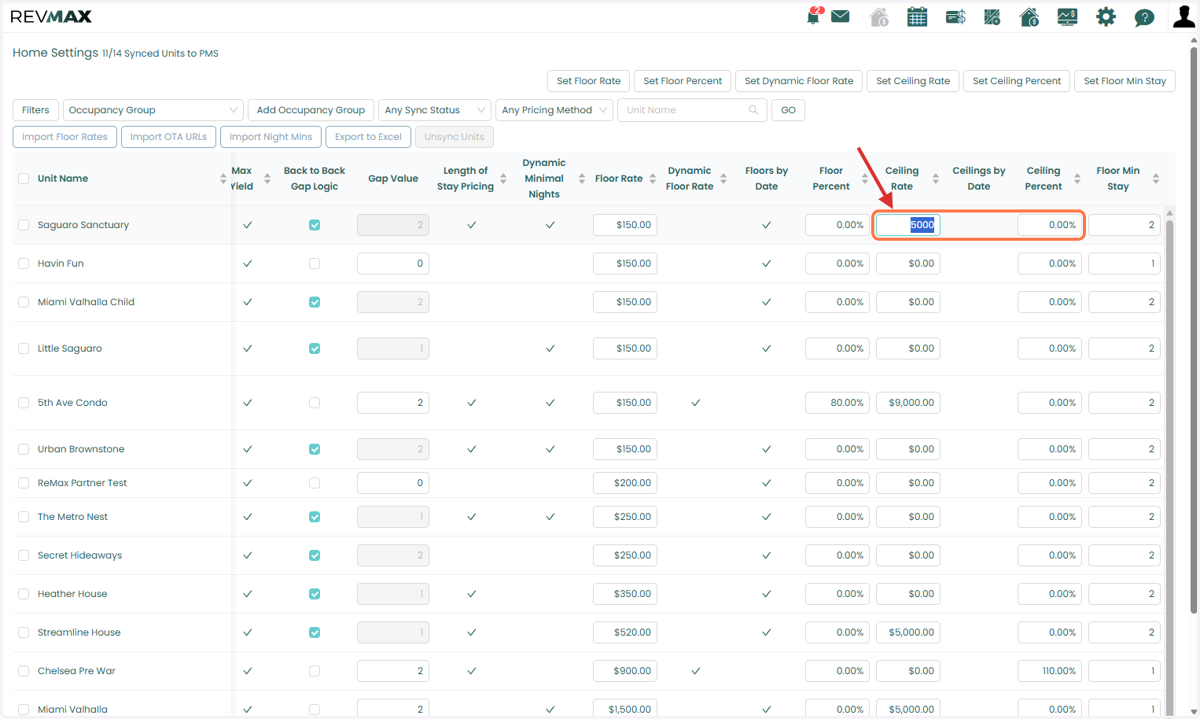Open the Any Pricing Method dropdown
1200x719 pixels.
click(x=554, y=110)
